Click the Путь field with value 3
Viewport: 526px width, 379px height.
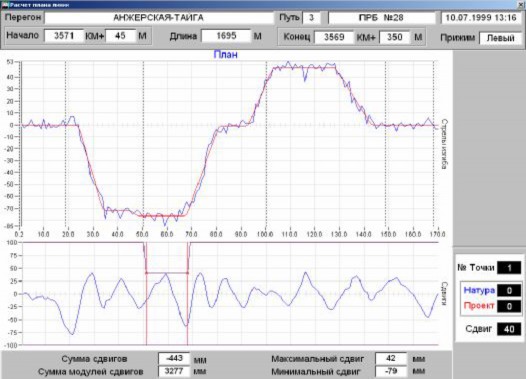tap(311, 18)
